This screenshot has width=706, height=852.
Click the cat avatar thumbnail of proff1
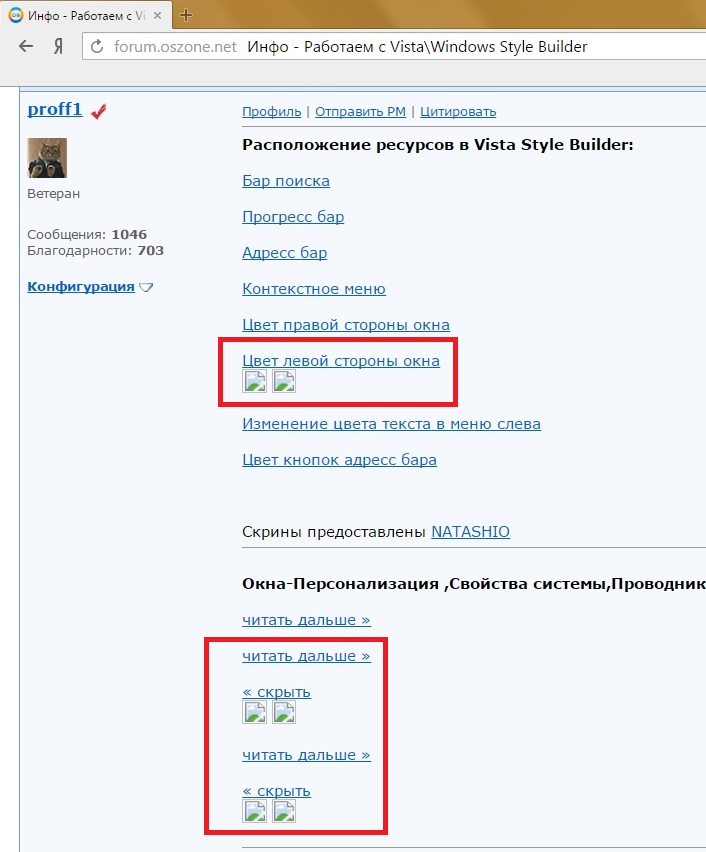[x=47, y=158]
